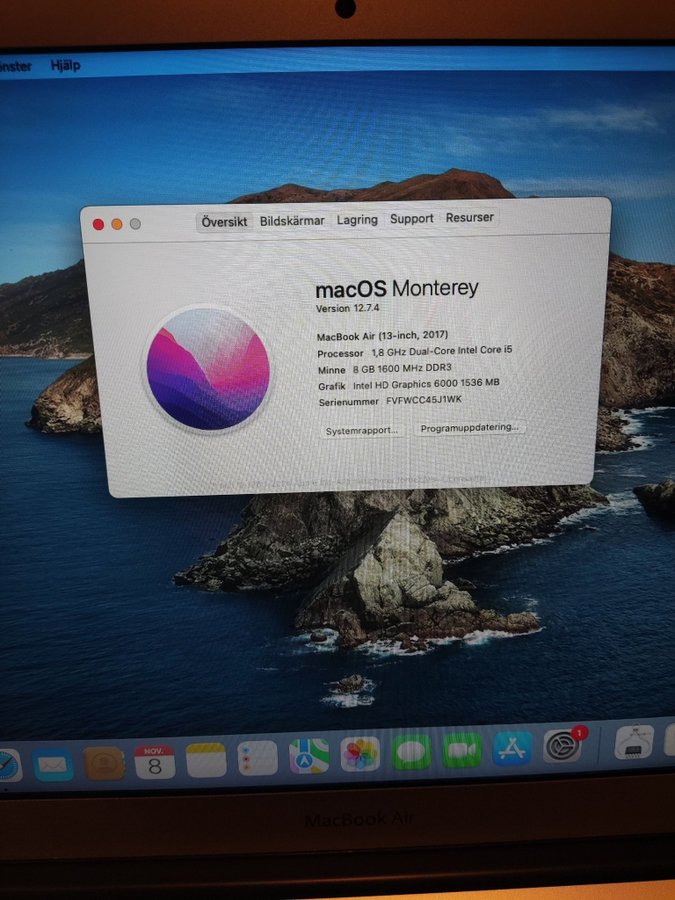Open the App Store icon
Viewport: 675px width, 900px height.
tap(512, 748)
